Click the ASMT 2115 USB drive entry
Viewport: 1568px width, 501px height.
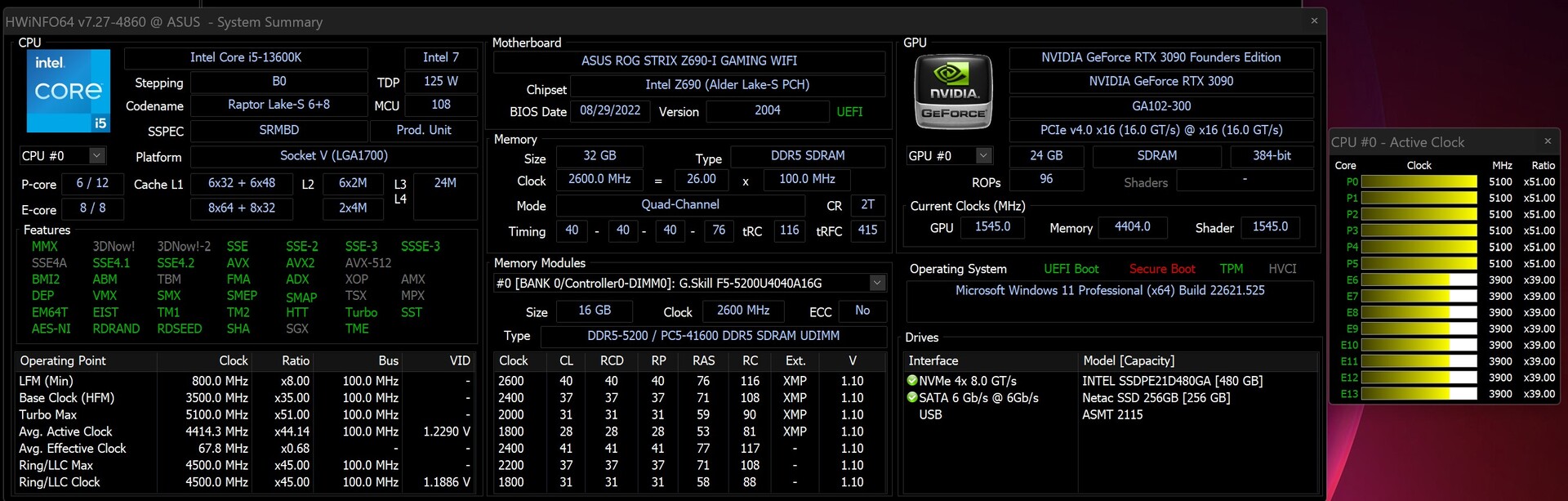click(x=1112, y=414)
